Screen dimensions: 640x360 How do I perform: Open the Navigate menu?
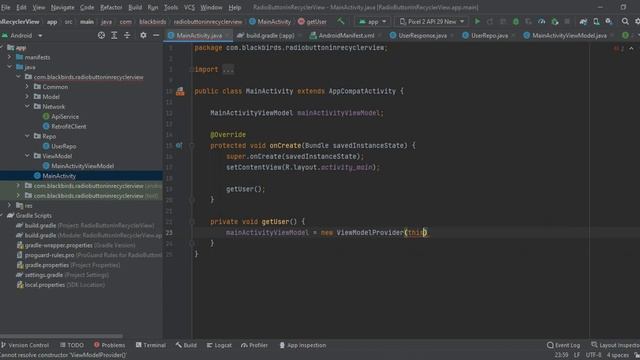coord(62,7)
